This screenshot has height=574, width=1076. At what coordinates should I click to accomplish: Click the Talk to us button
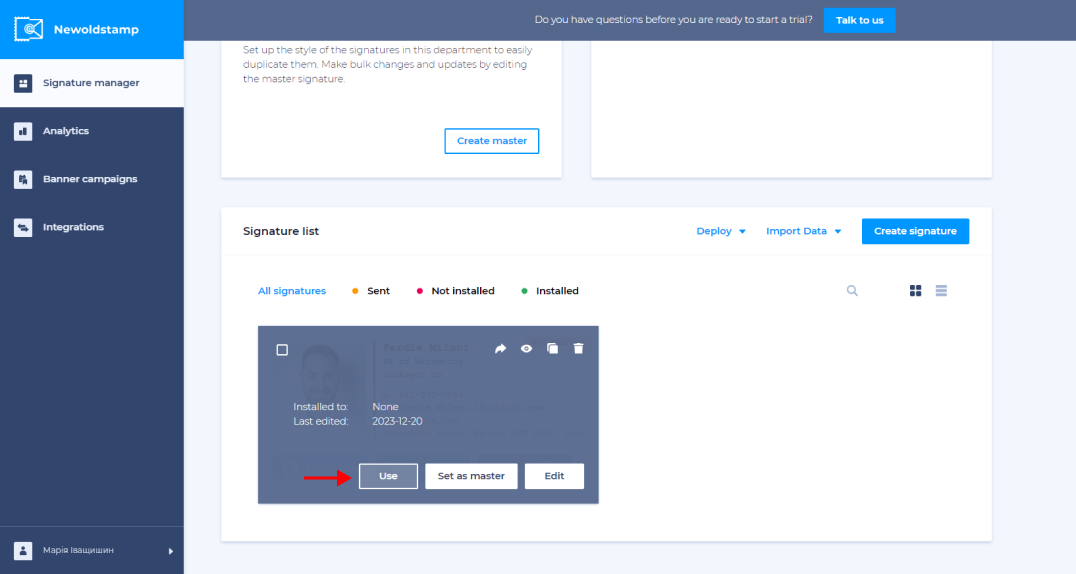(x=859, y=20)
